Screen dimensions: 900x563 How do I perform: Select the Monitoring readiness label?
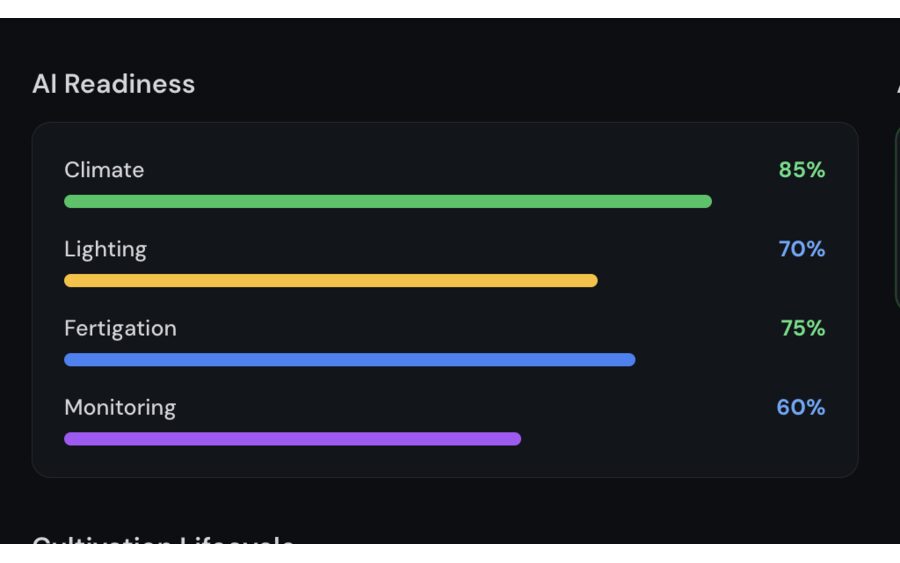120,407
